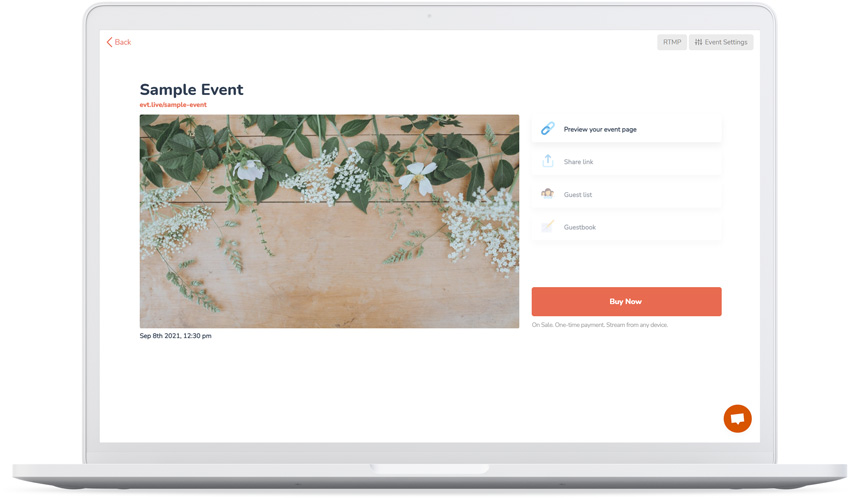The height and width of the screenshot is (498, 850).
Task: Click the Sep 8th 2021 event date
Action: [x=175, y=336]
